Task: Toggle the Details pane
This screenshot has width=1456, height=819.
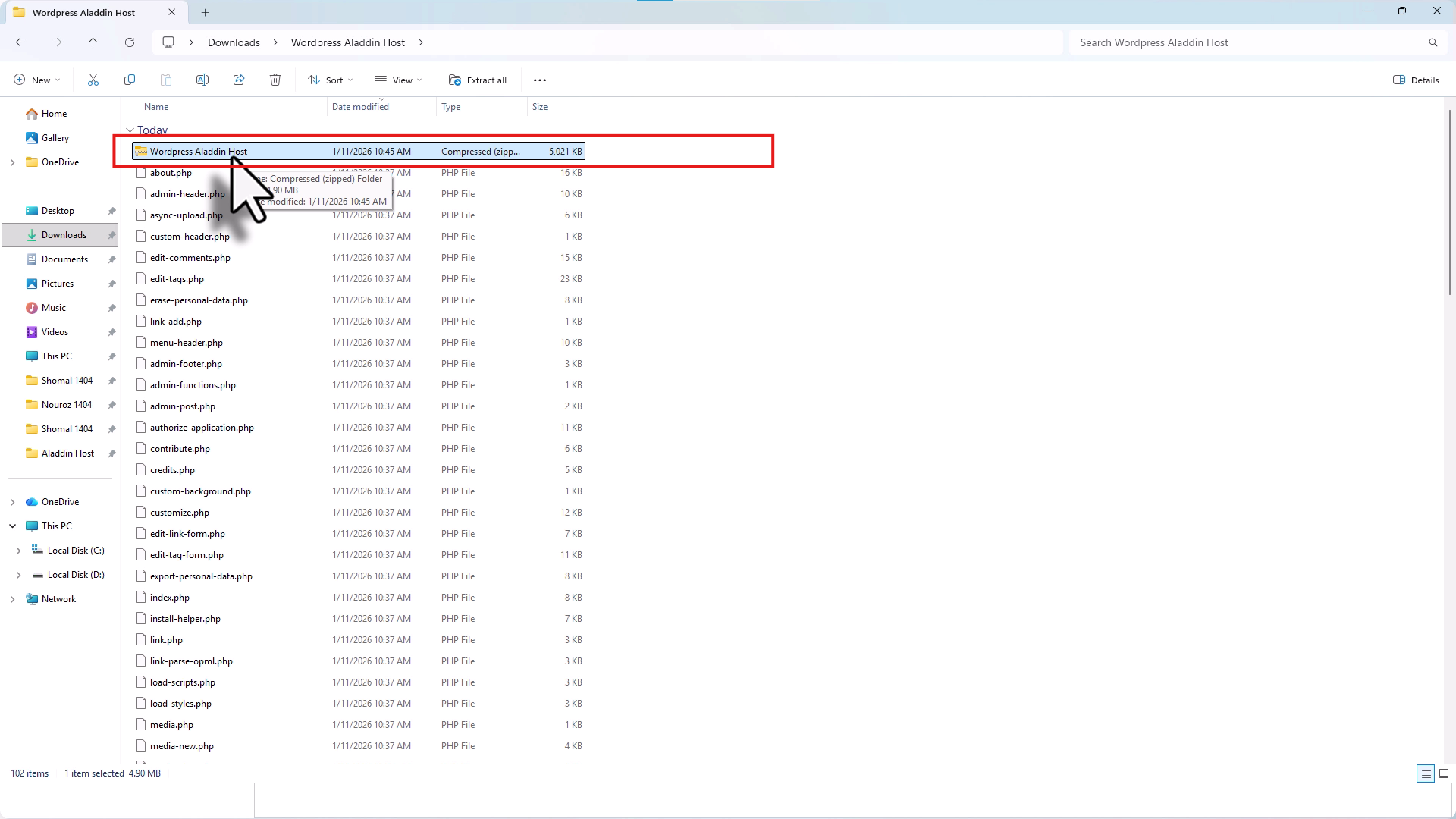Action: point(1416,80)
